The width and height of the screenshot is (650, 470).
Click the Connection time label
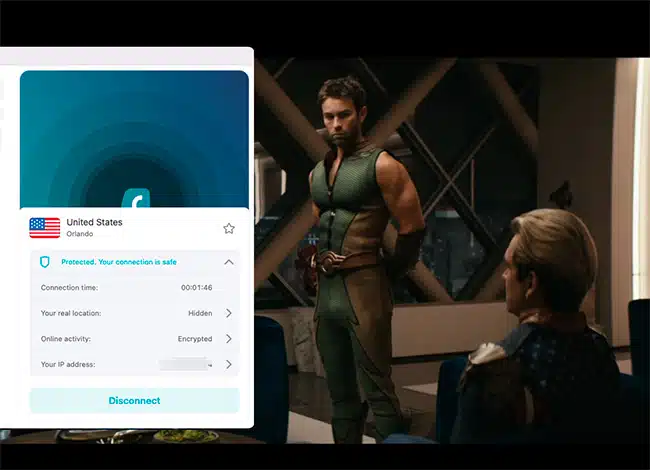(69, 287)
